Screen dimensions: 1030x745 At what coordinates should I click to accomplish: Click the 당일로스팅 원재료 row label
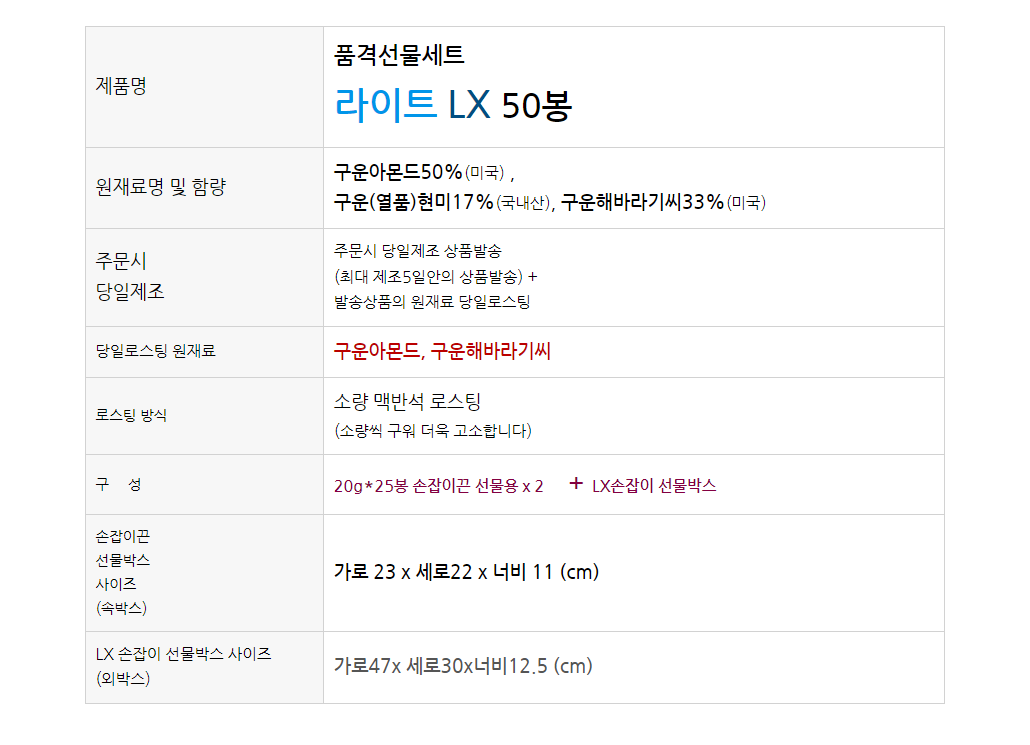(x=156, y=351)
